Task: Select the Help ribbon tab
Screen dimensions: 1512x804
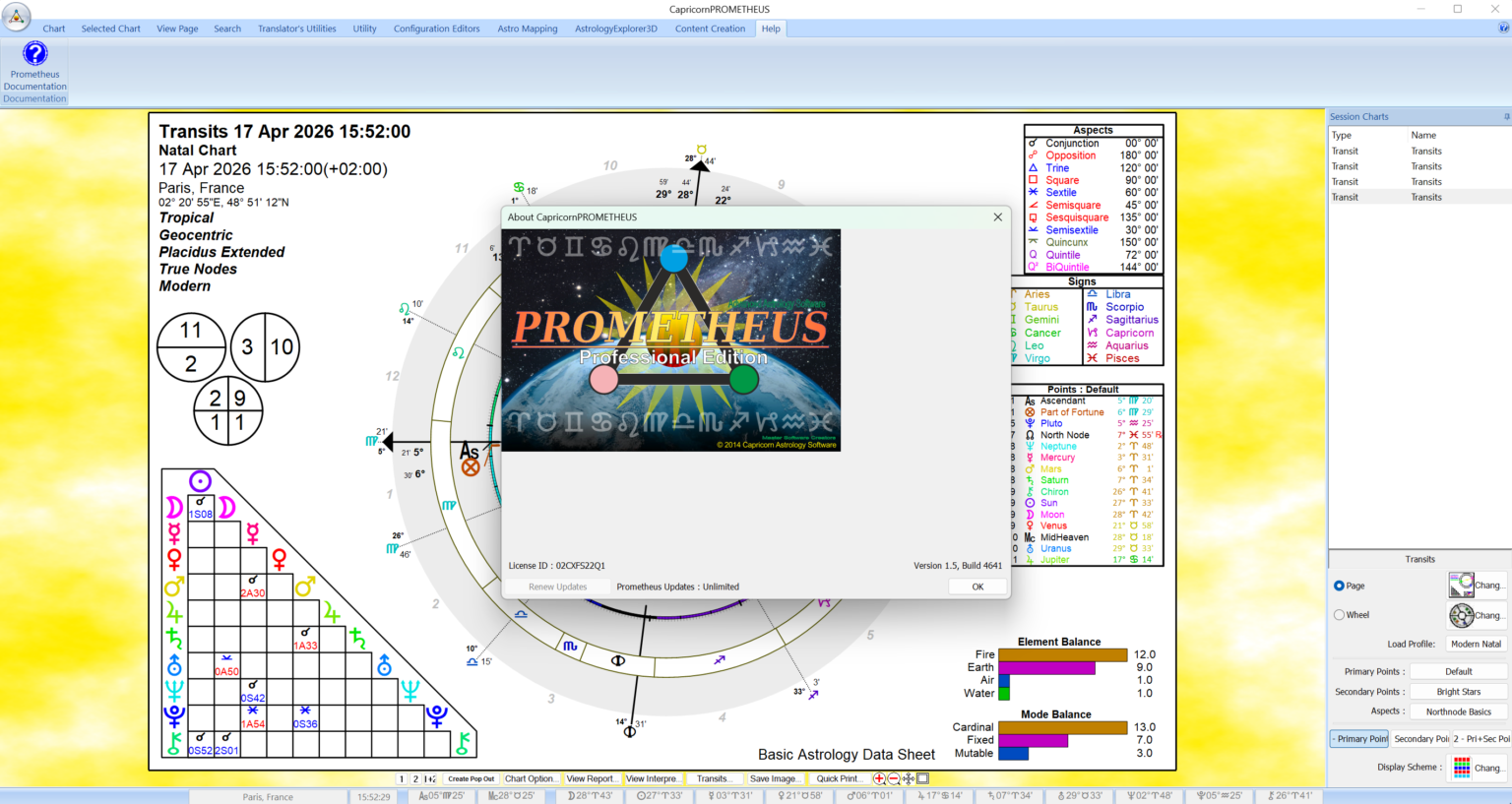Action: click(771, 29)
